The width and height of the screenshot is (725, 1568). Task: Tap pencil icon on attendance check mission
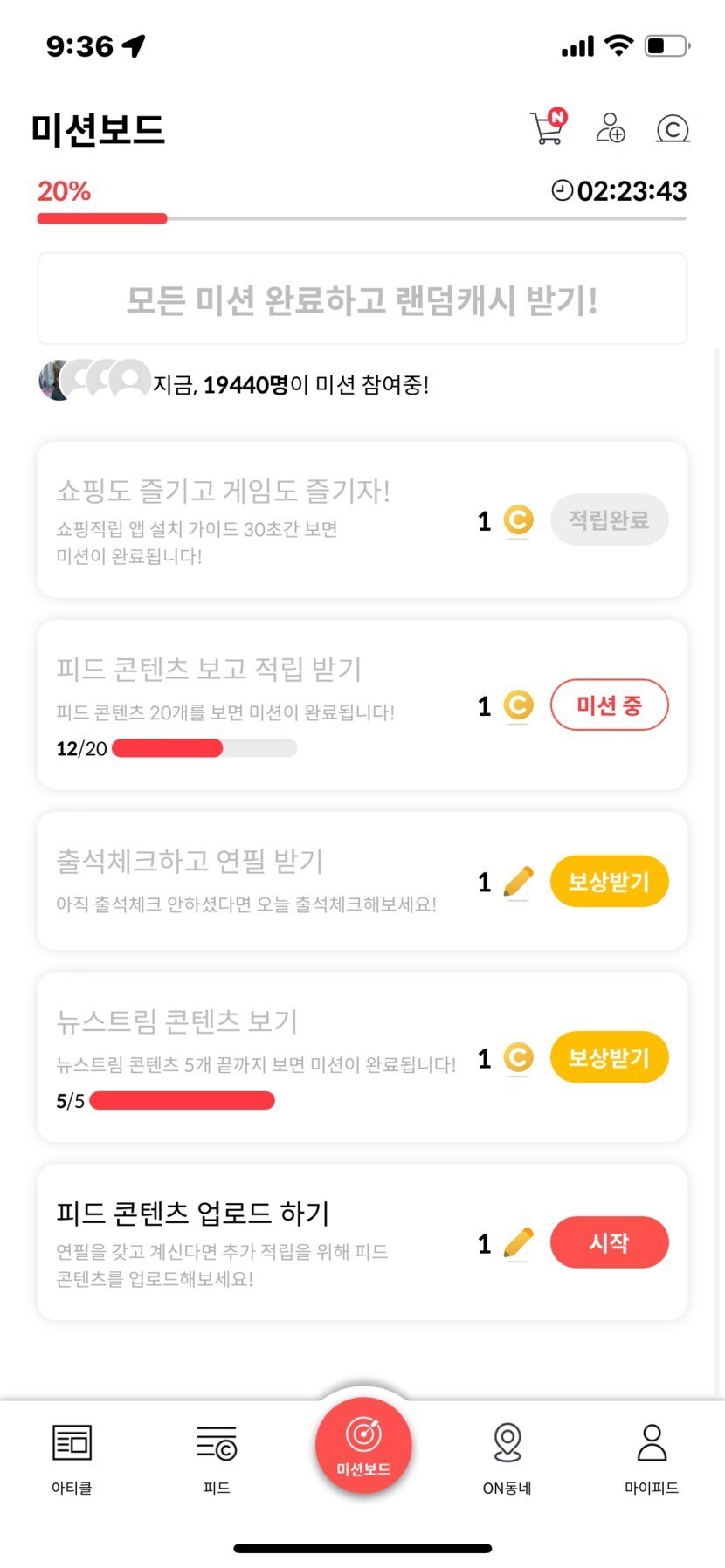pos(518,882)
